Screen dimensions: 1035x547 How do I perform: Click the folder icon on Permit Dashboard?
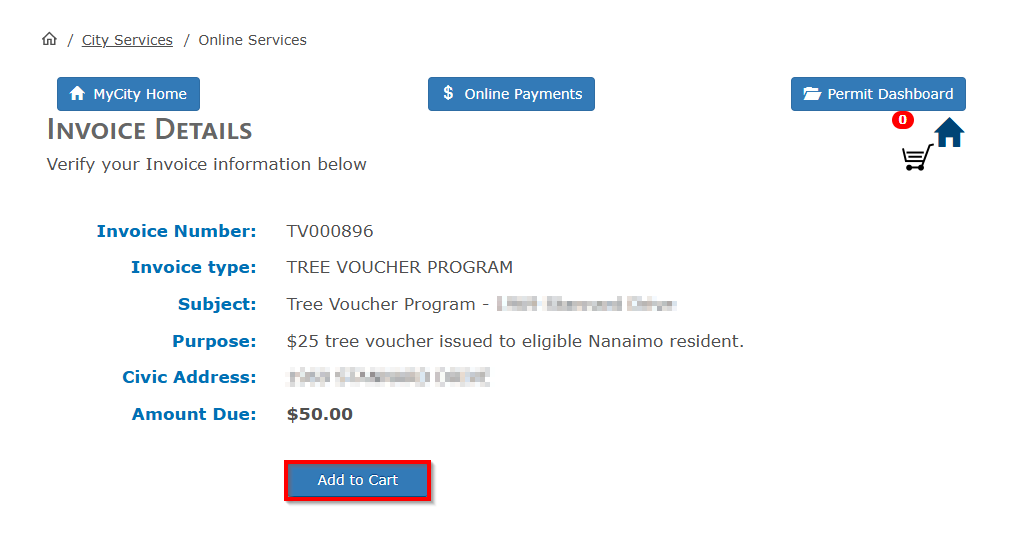pos(812,94)
